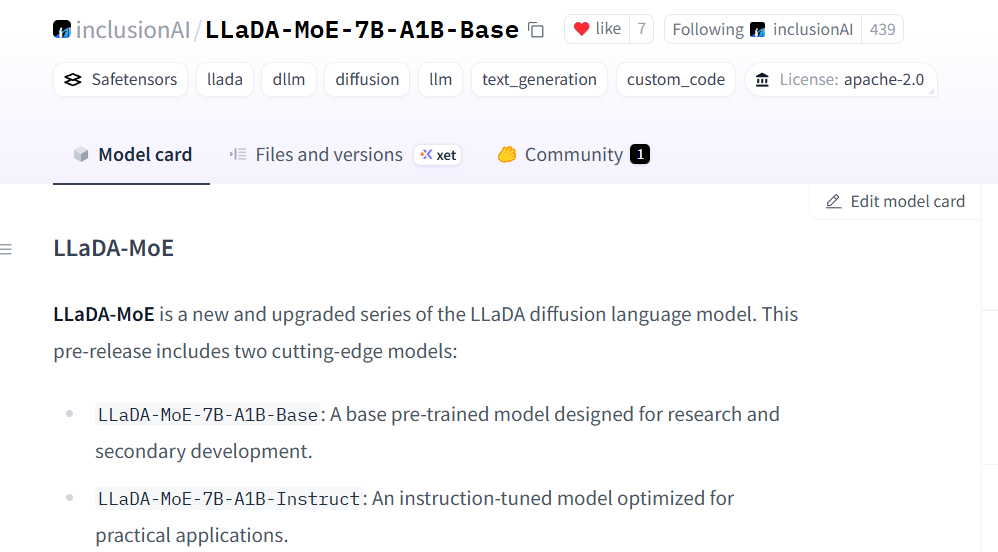Select the text_generation tag
This screenshot has width=998, height=552.
pyautogui.click(x=539, y=79)
